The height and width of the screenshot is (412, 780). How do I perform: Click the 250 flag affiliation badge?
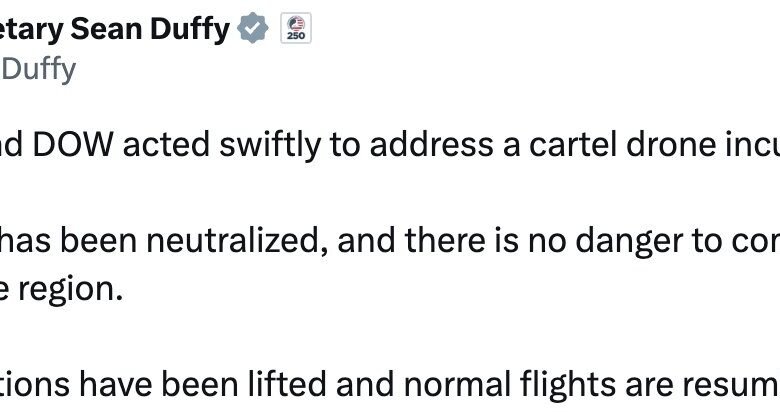(x=296, y=29)
